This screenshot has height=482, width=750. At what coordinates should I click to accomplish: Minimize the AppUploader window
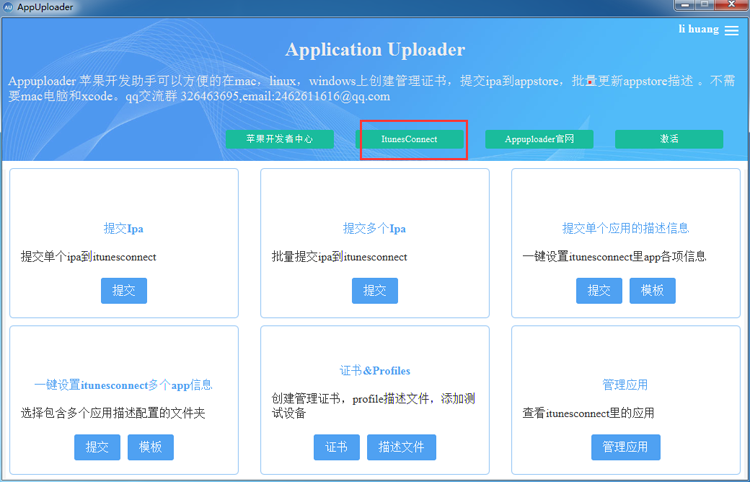[x=685, y=5]
